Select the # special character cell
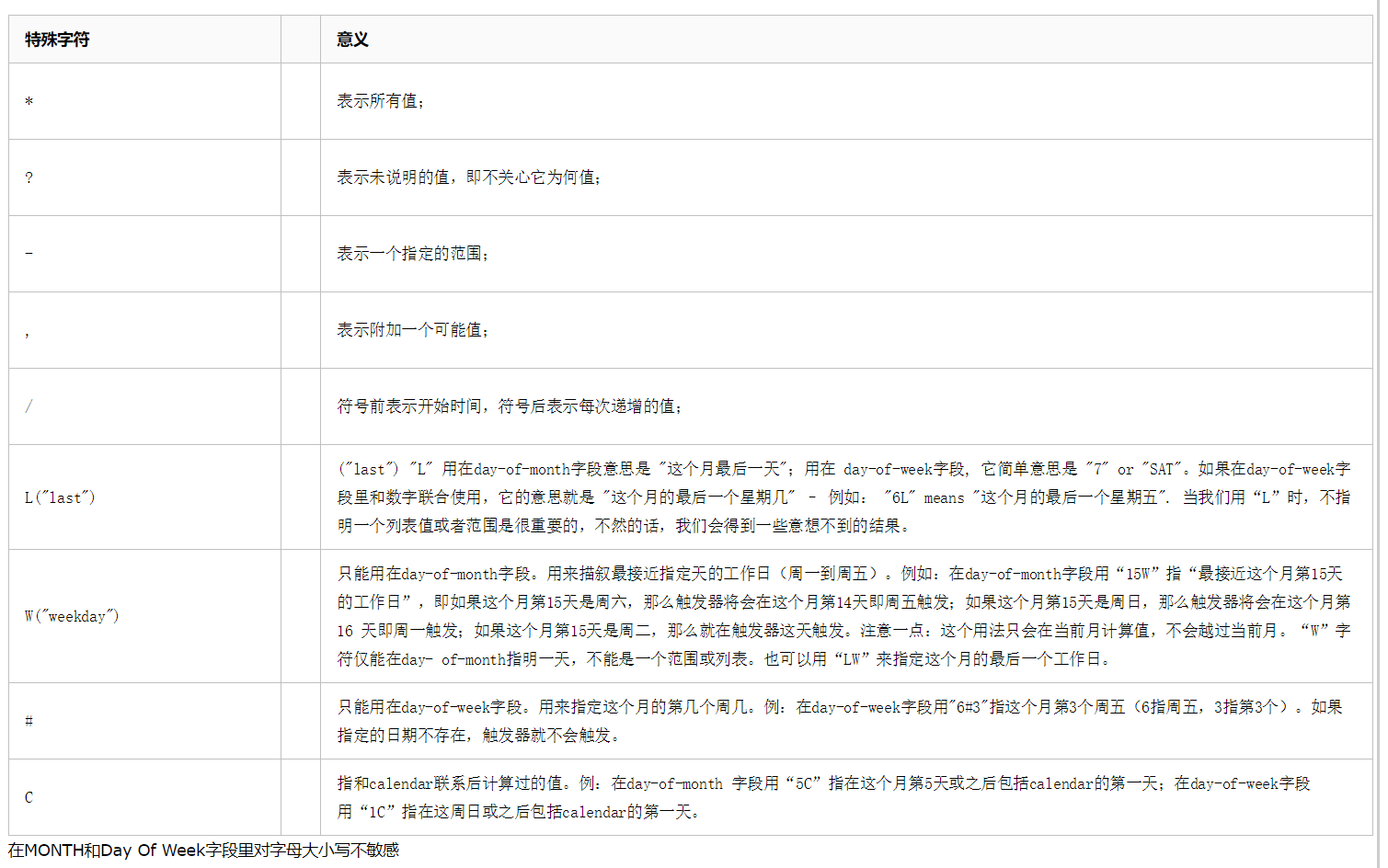 coord(144,721)
